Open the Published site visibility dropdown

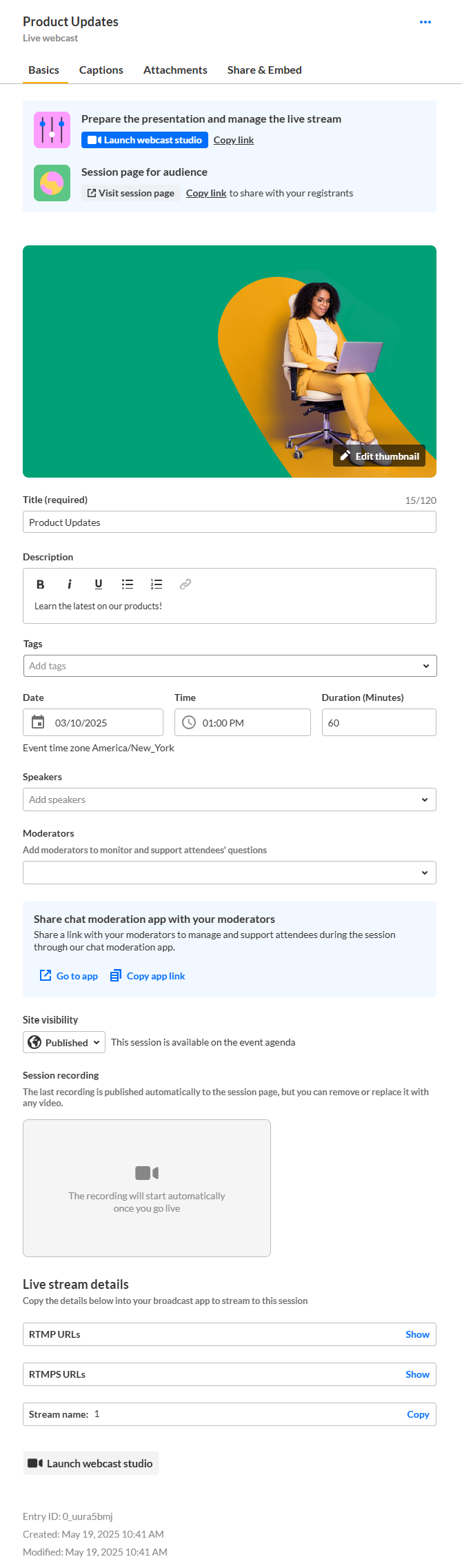[64, 1042]
